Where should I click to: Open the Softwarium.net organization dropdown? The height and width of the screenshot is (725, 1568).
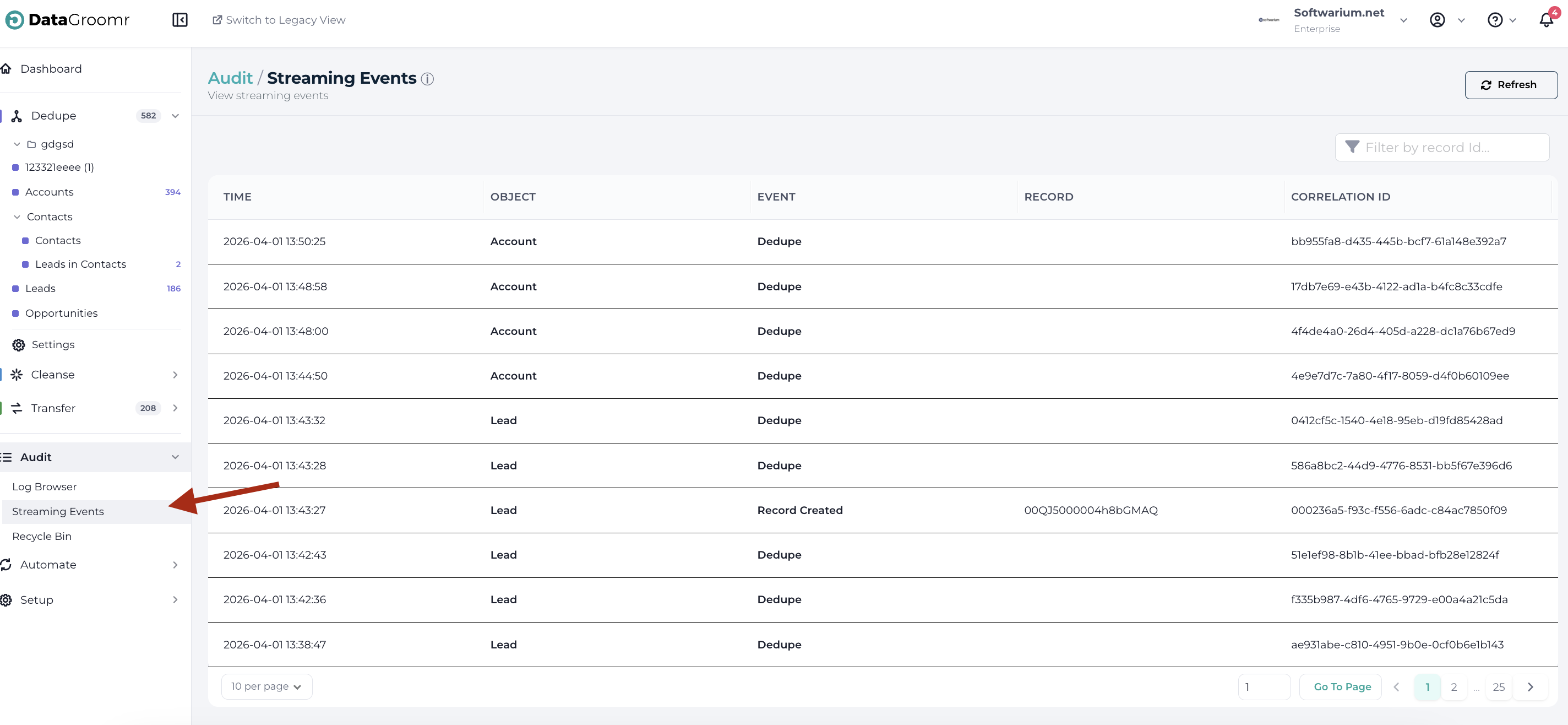tap(1403, 20)
